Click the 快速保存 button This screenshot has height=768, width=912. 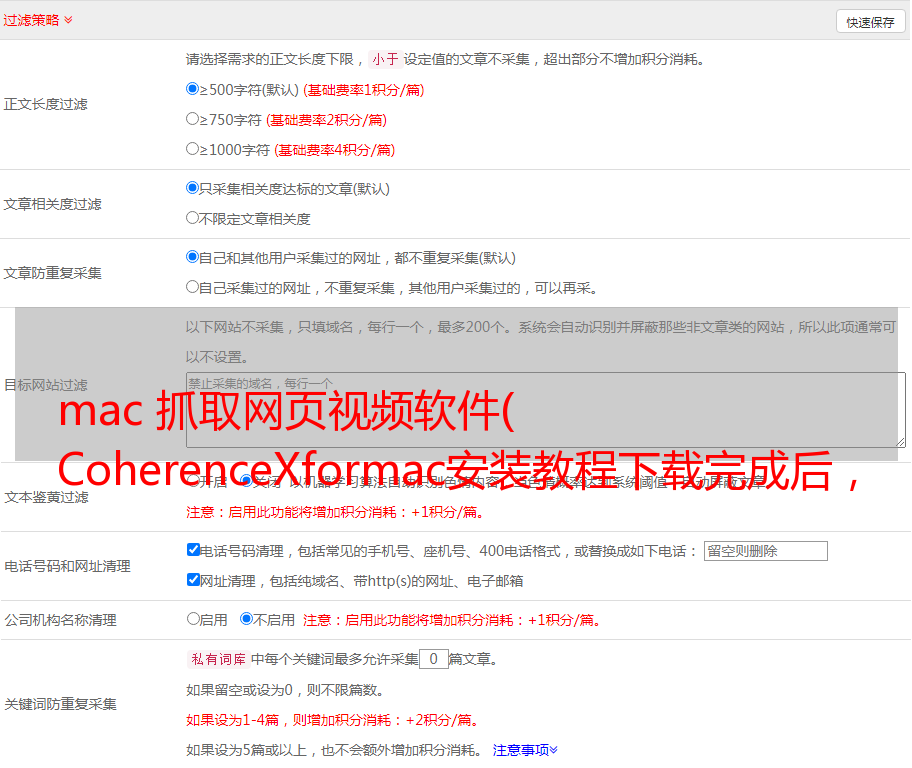[870, 22]
